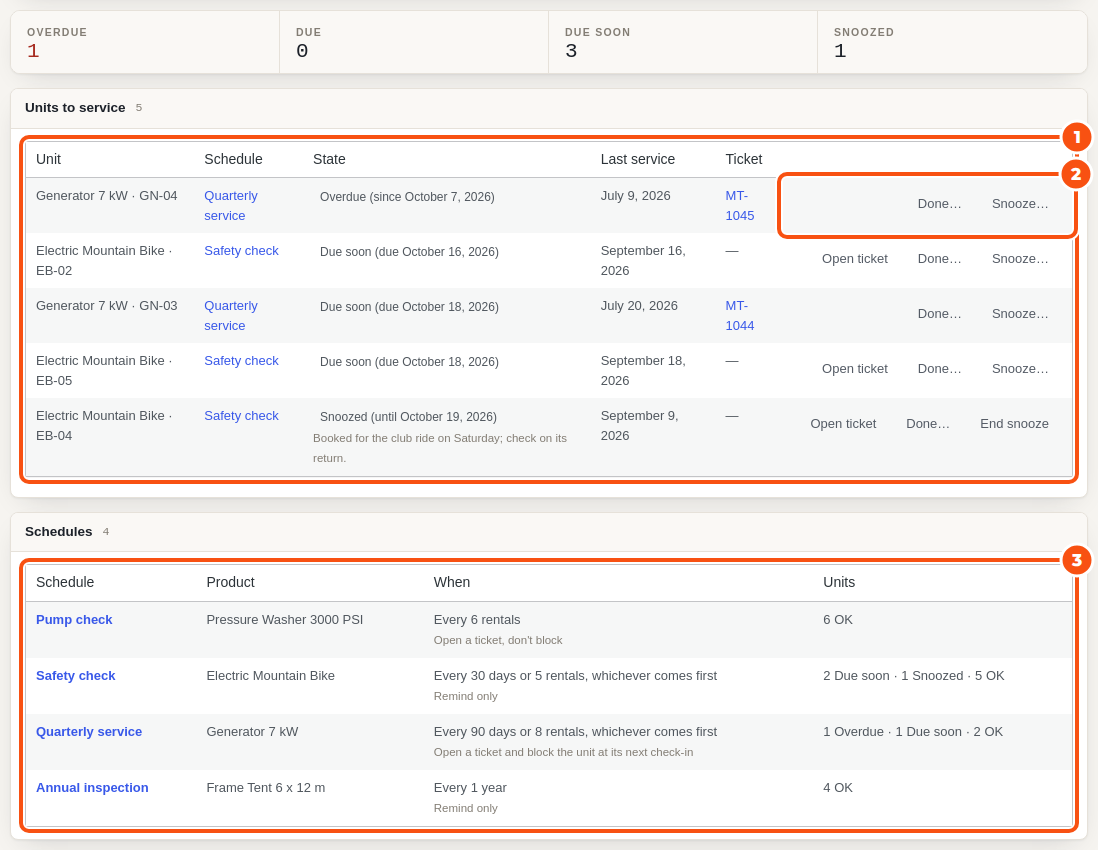Viewport: 1098px width, 850px height.
Task: Click 'Pressure Washer 3000 PSI' product cell
Action: click(x=284, y=620)
